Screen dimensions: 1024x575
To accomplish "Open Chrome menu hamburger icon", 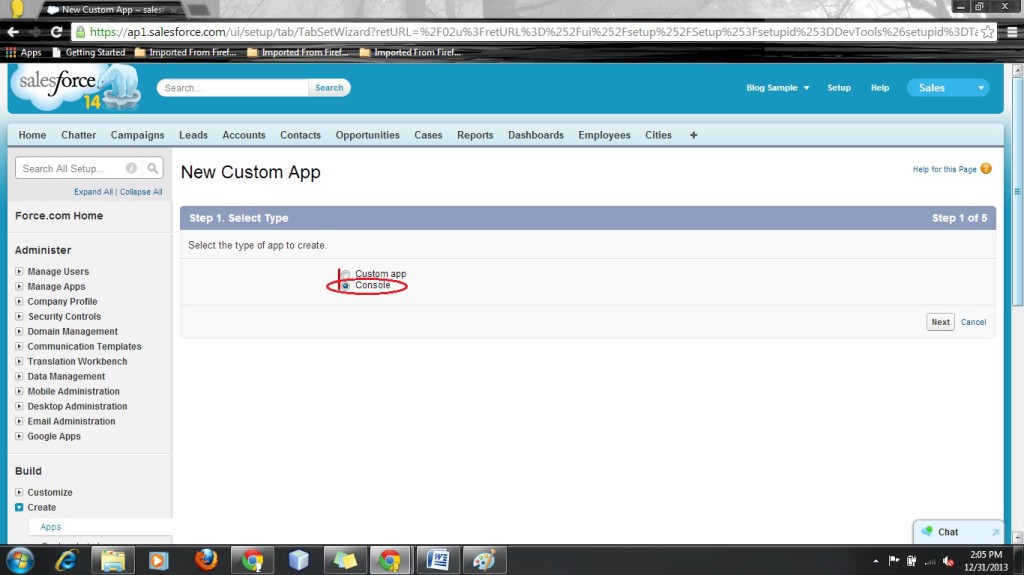I will coord(1012,32).
